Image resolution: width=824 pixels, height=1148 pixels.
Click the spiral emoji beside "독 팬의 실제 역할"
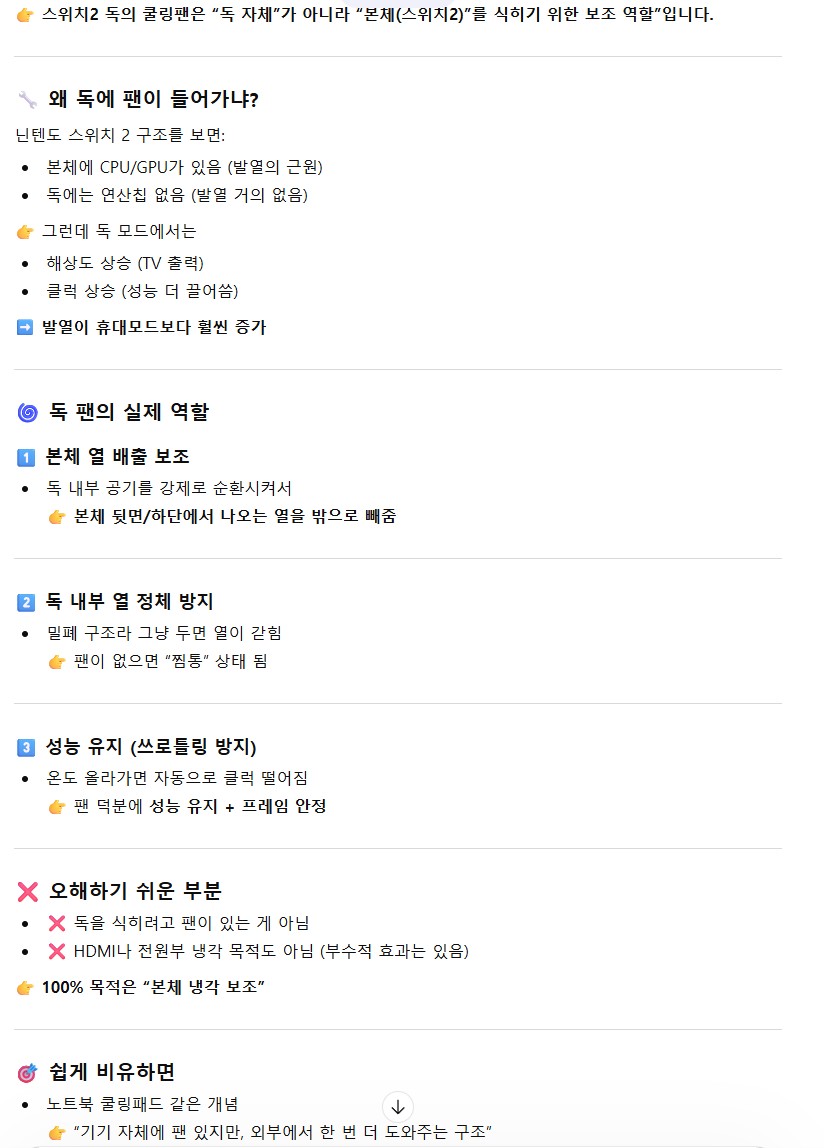click(27, 412)
